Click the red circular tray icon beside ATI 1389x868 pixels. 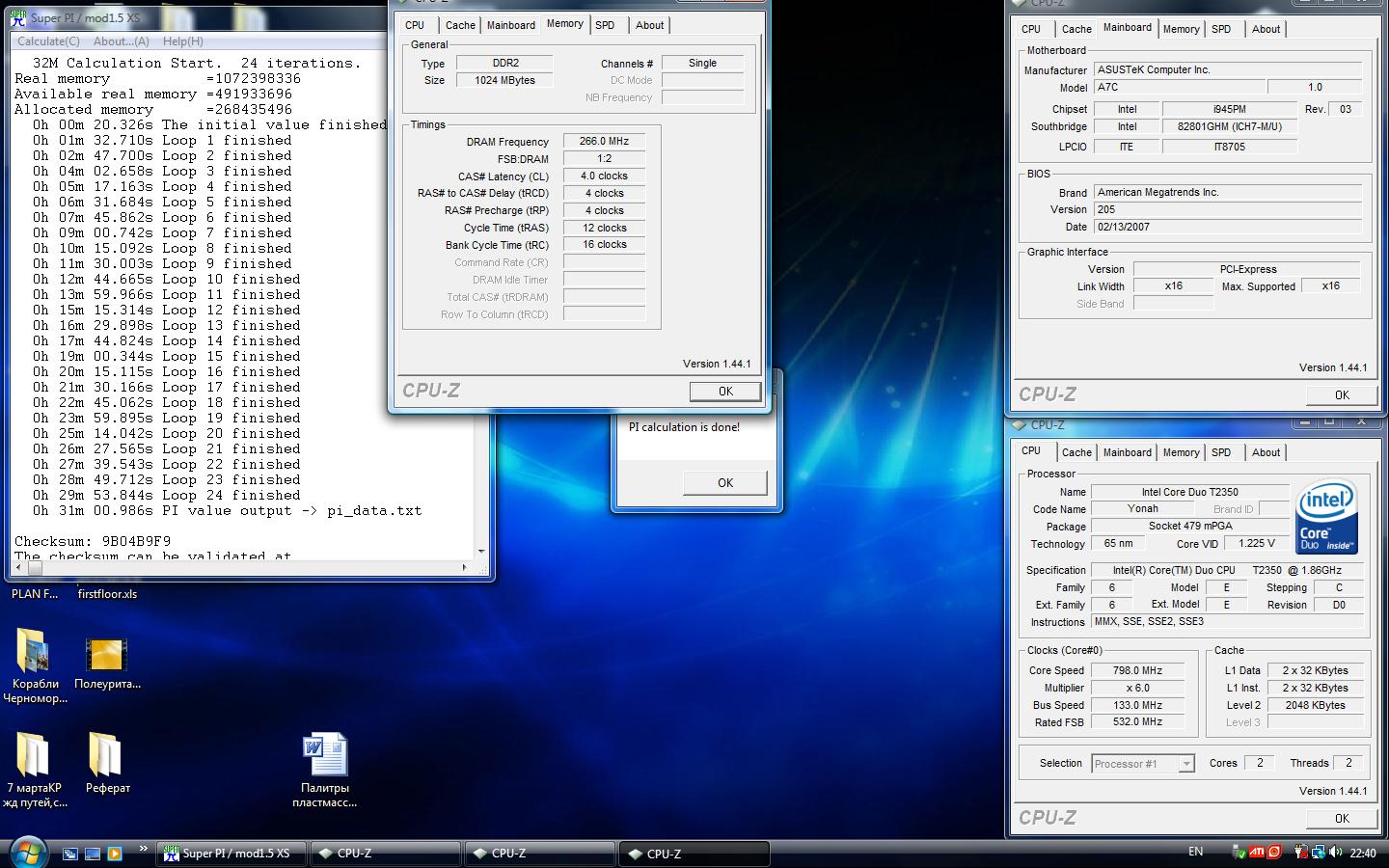[1274, 853]
